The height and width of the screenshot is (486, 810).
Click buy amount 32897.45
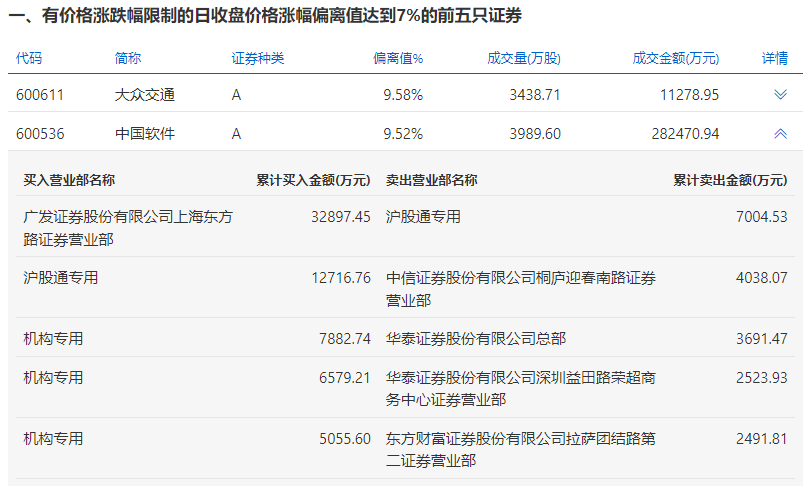340,217
